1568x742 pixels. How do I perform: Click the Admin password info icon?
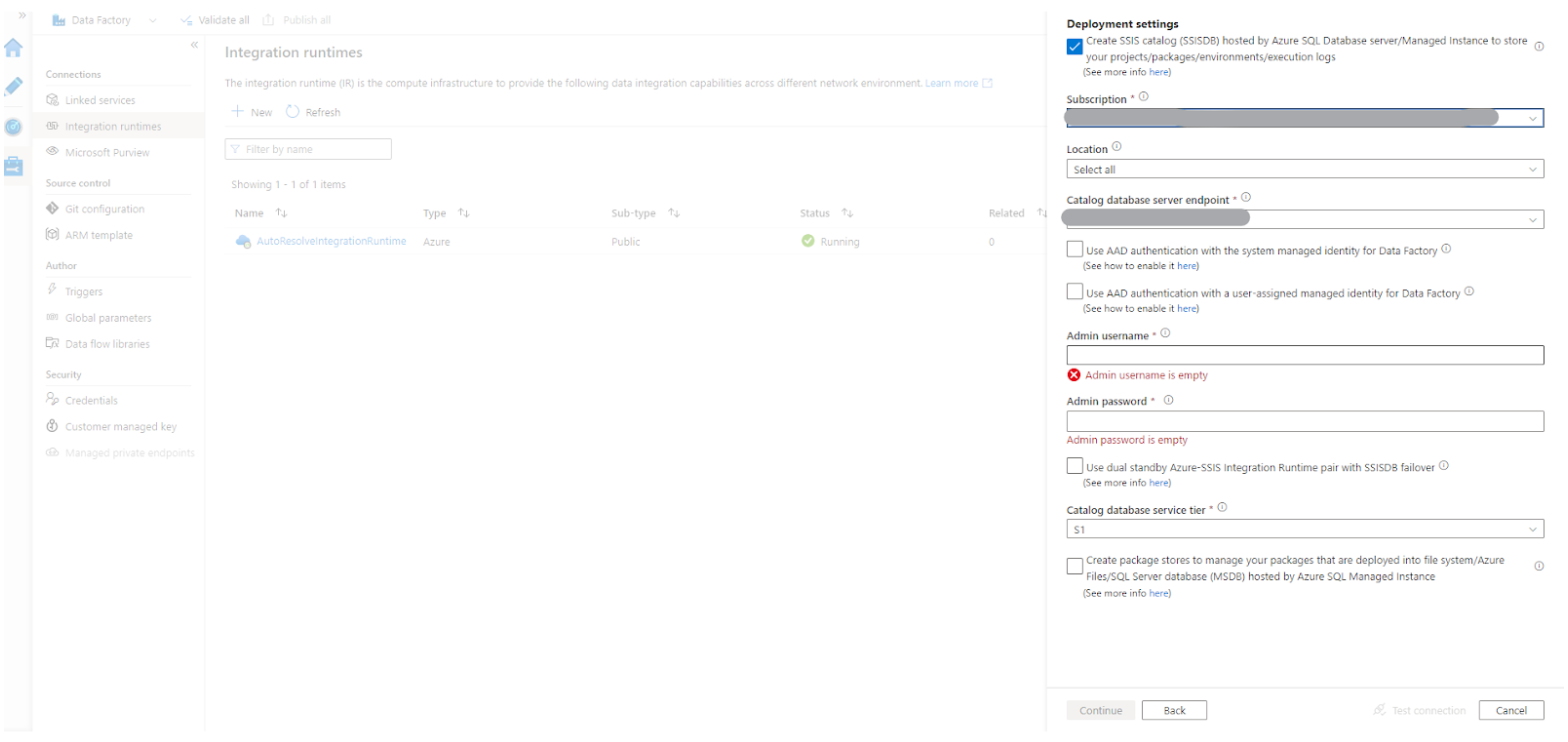(1168, 400)
